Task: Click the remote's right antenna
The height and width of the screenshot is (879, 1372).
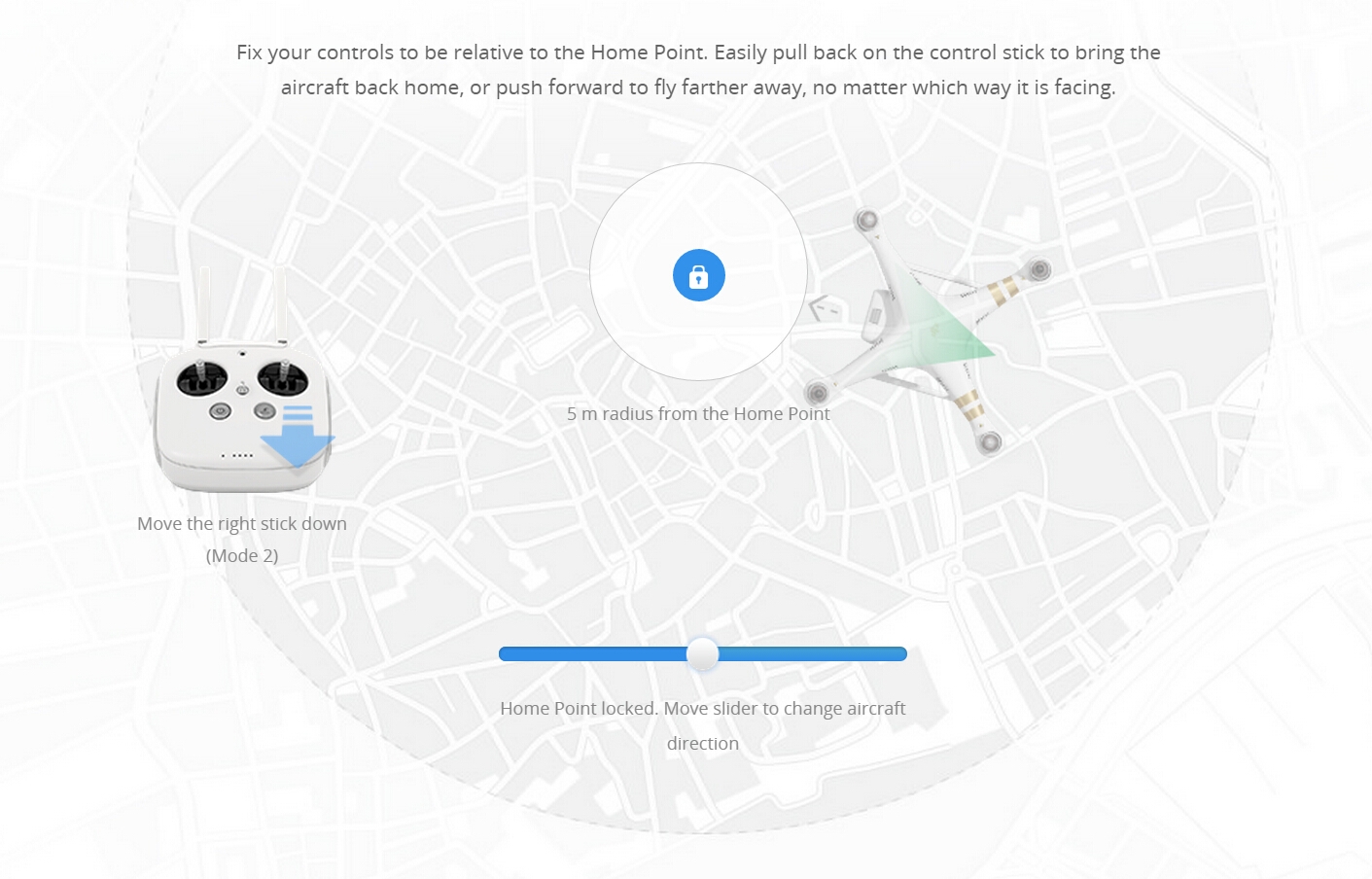Action: [281, 301]
